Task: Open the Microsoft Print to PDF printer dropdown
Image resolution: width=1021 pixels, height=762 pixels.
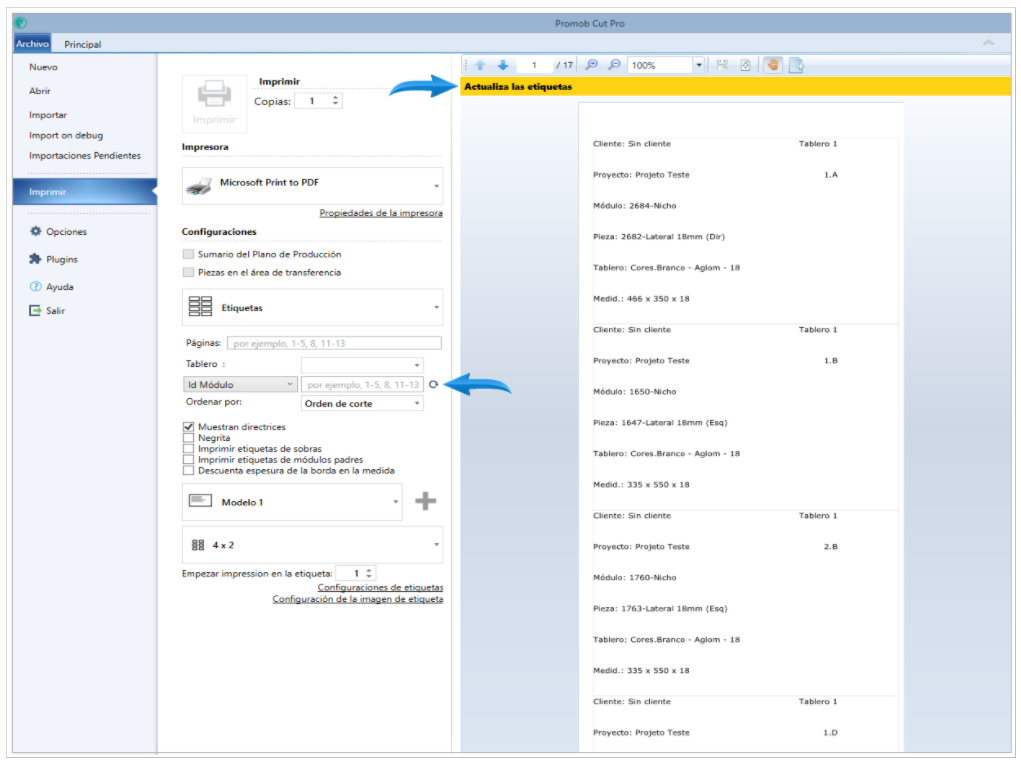Action: 313,186
